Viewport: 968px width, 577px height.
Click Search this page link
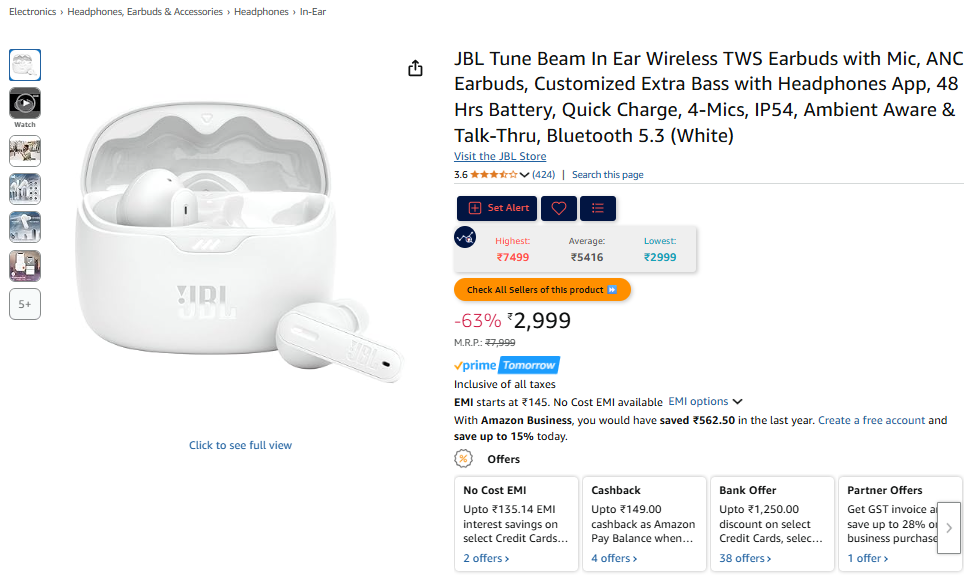click(x=607, y=175)
